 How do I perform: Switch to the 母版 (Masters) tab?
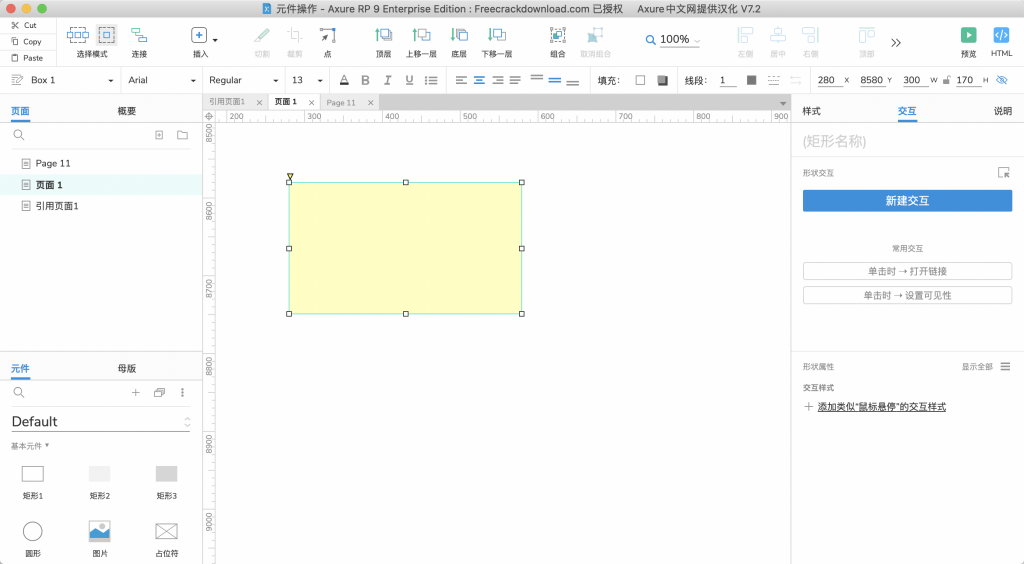coord(126,368)
